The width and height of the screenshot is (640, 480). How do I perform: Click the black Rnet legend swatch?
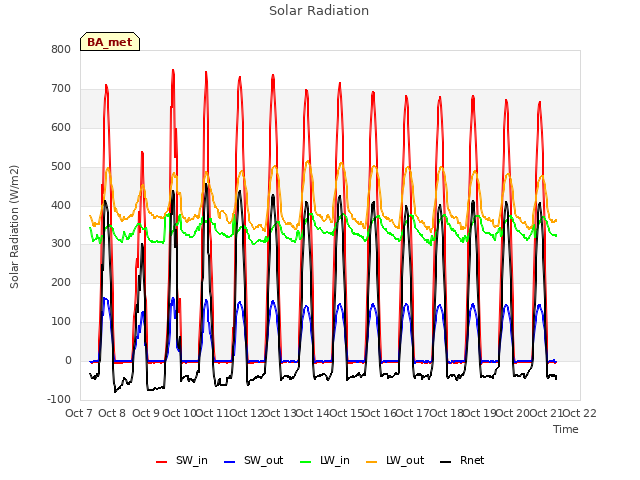tap(446, 462)
